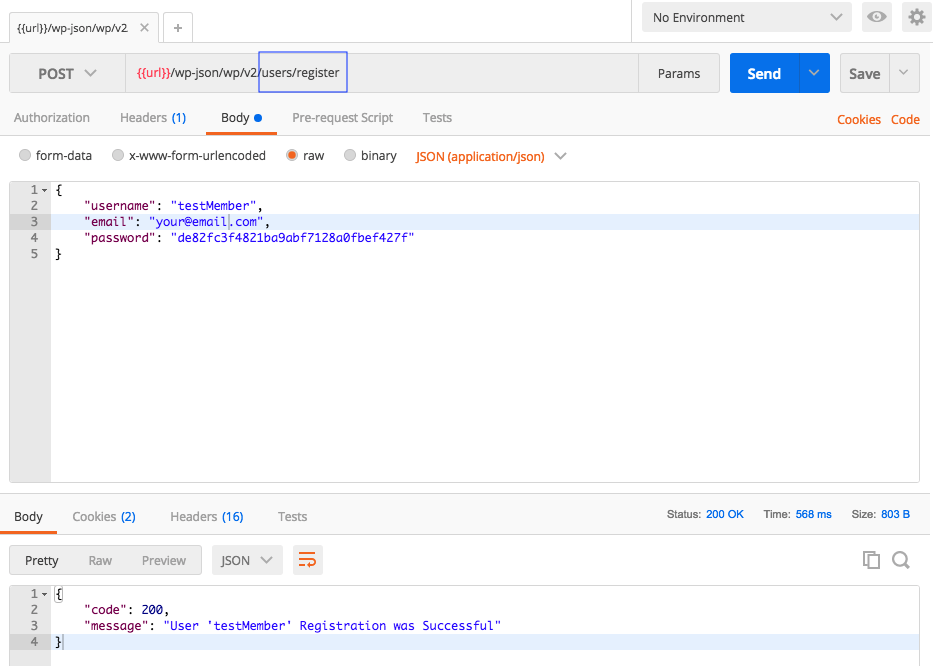Toggle line wrap icon in response
Screen dimensions: 933x666
(308, 560)
